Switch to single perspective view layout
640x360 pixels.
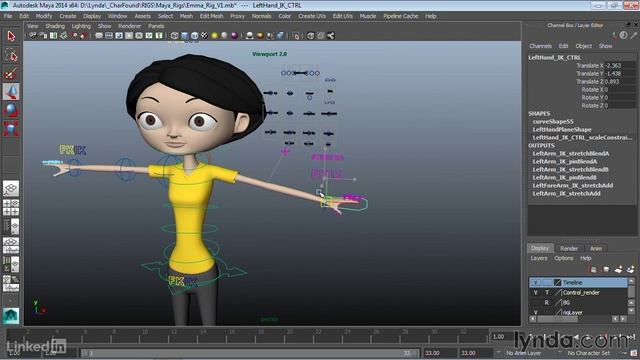pyautogui.click(x=11, y=189)
